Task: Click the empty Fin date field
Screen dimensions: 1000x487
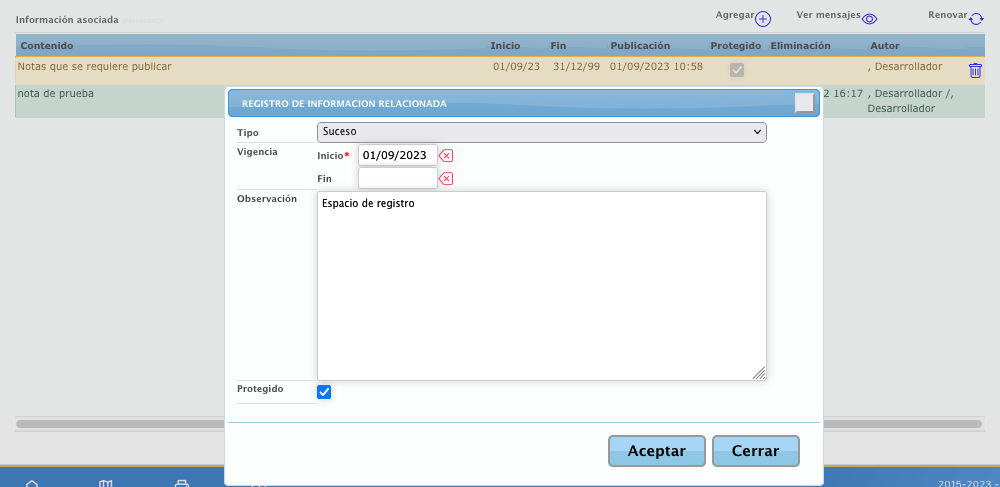Action: pyautogui.click(x=397, y=178)
